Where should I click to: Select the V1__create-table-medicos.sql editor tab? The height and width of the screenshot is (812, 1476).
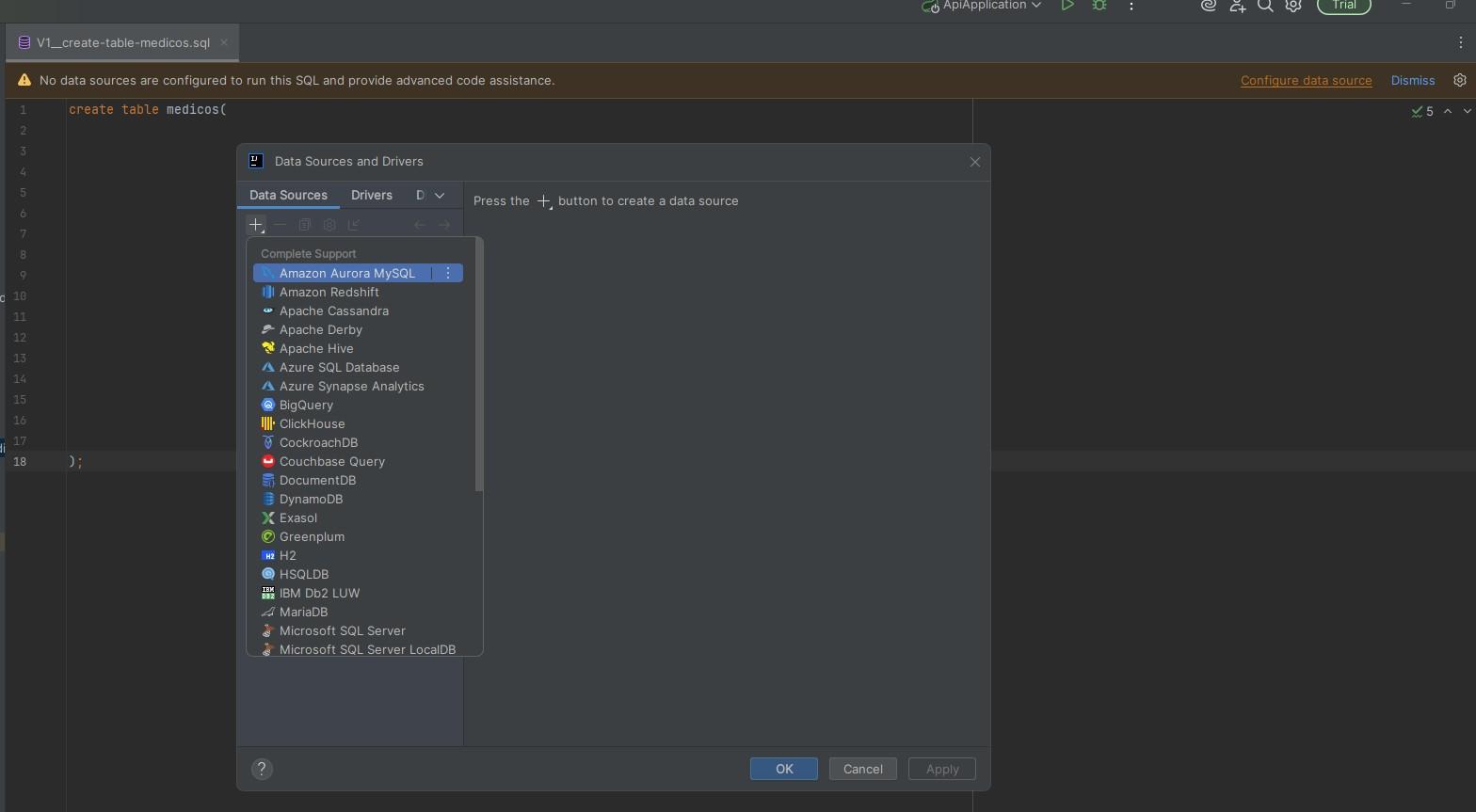click(x=122, y=42)
